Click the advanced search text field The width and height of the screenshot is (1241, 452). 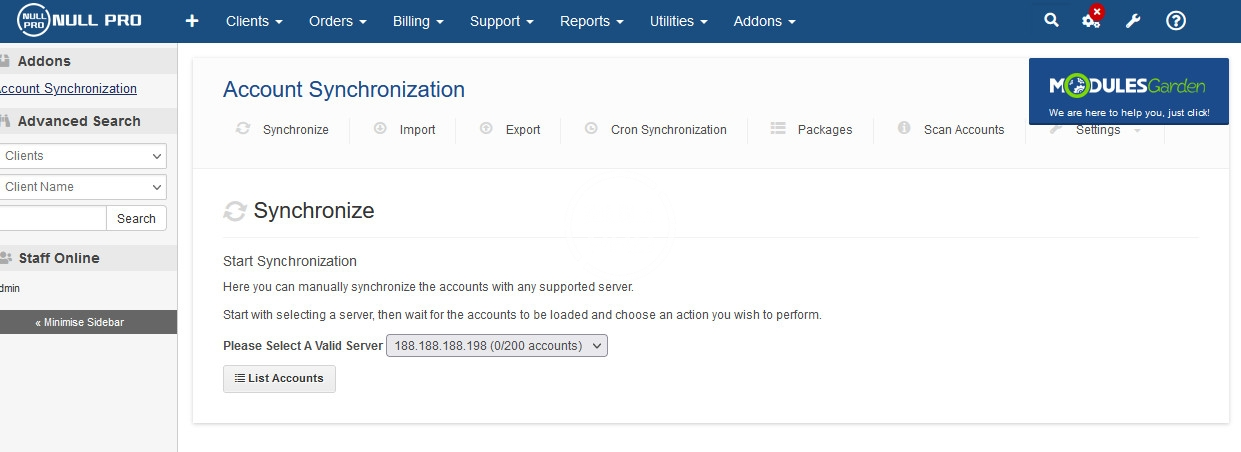tap(50, 218)
